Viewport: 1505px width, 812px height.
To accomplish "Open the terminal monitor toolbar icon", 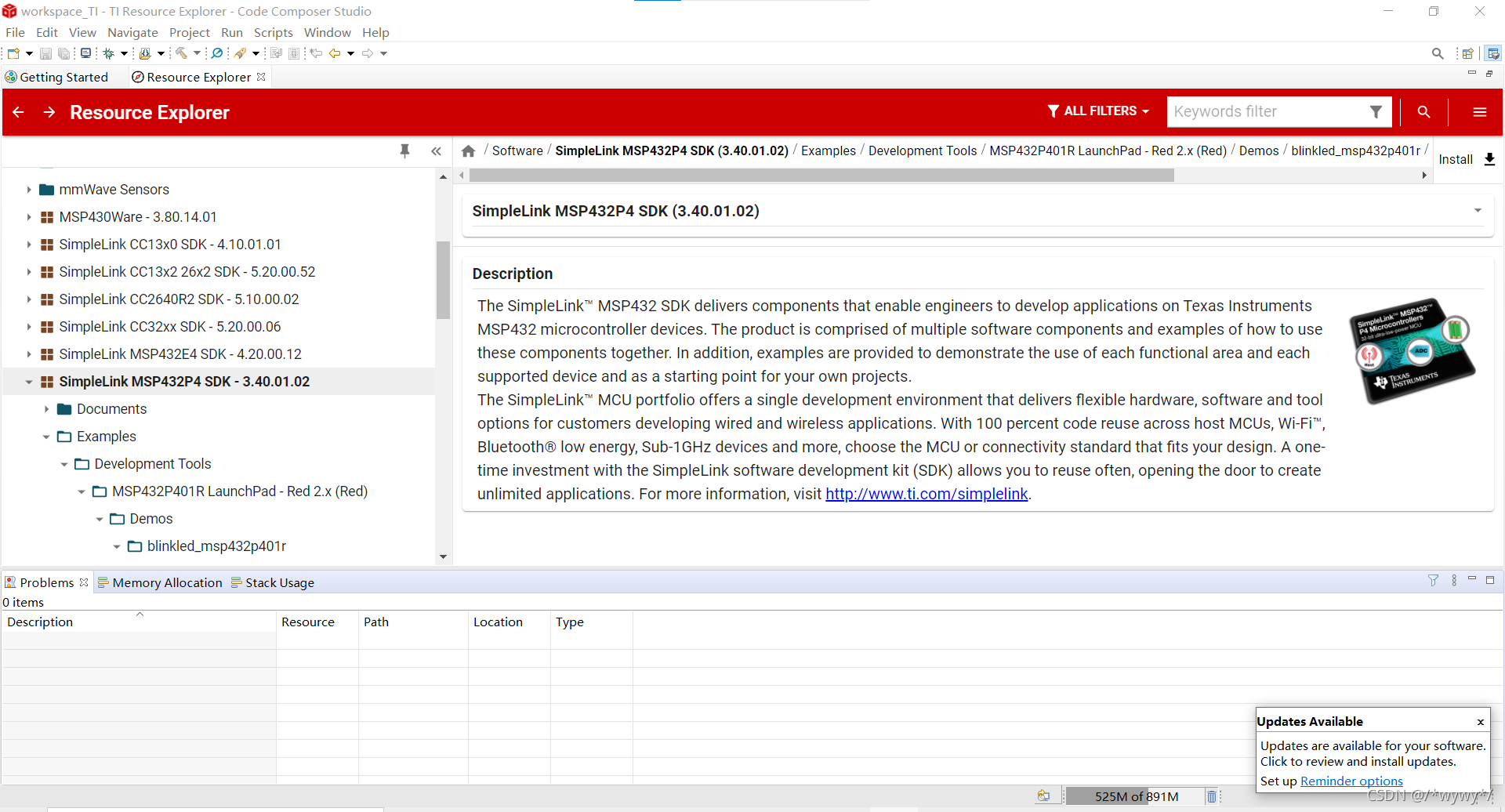I will [x=85, y=53].
